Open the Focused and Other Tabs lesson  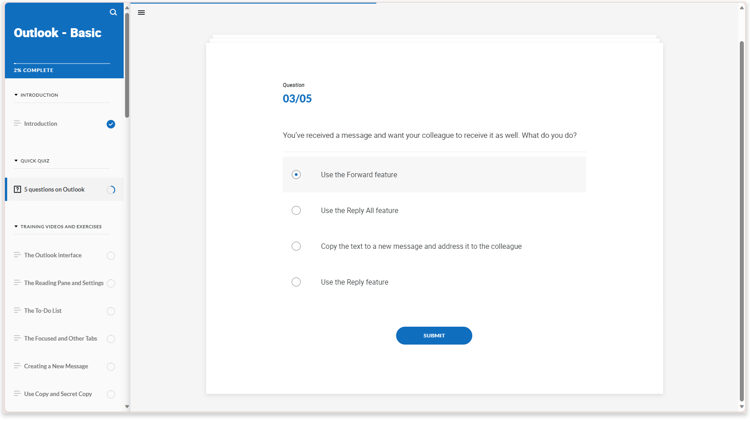[60, 339]
